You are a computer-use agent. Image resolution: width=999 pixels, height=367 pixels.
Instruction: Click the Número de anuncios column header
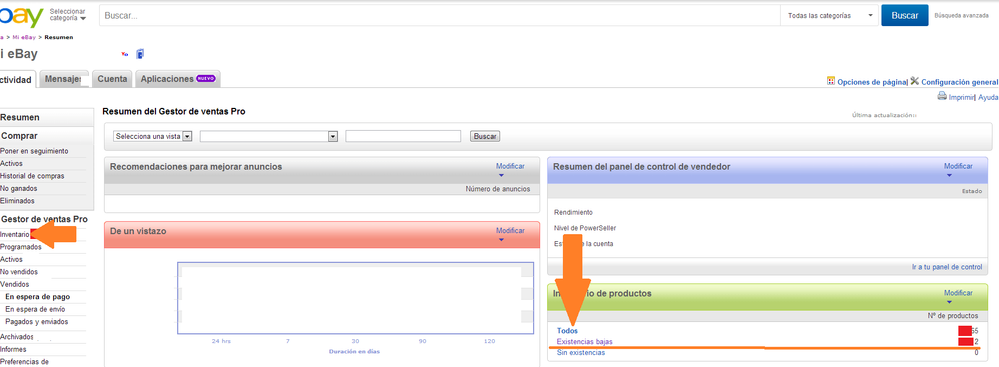pyautogui.click(x=498, y=189)
